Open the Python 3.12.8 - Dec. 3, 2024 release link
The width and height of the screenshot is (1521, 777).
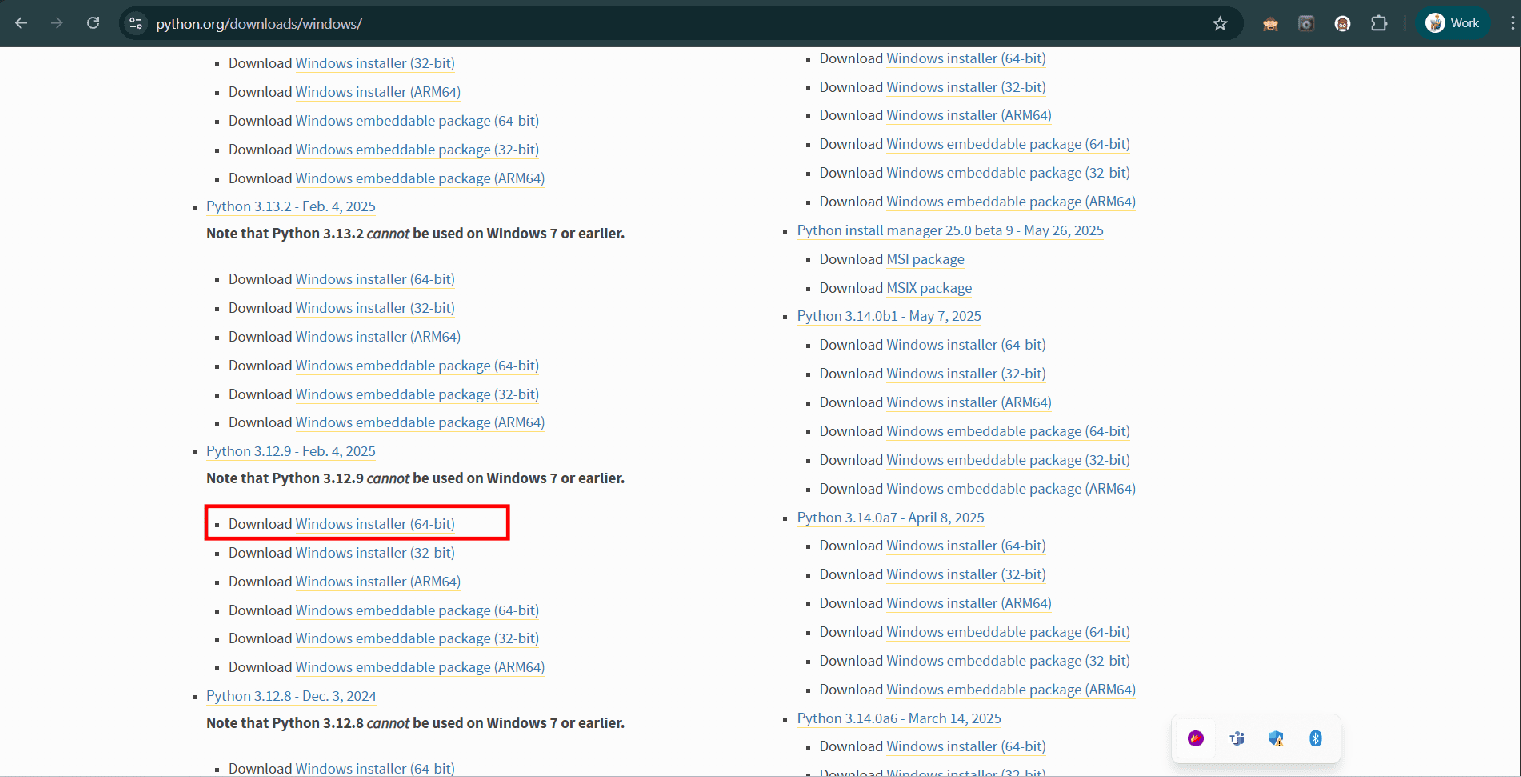click(x=291, y=697)
